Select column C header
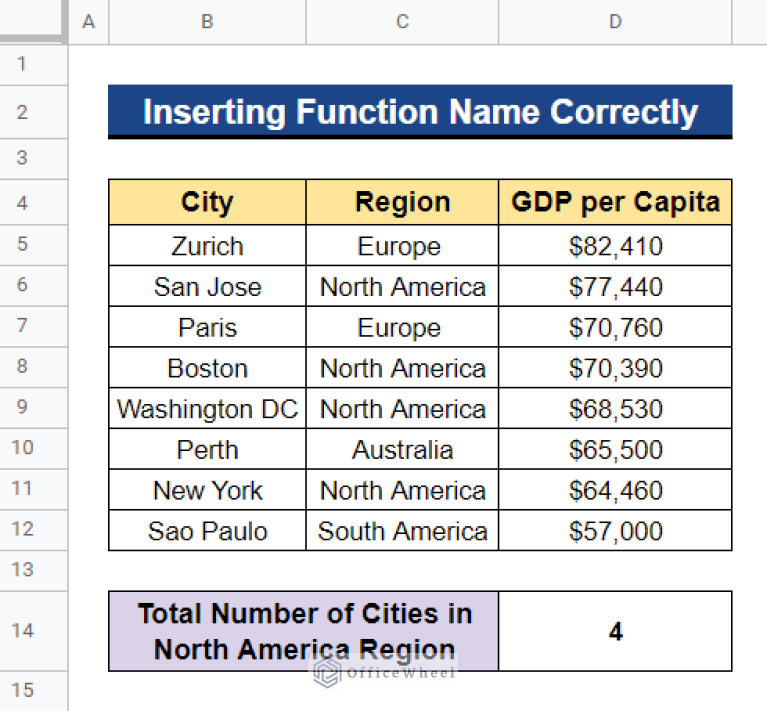 coord(402,21)
